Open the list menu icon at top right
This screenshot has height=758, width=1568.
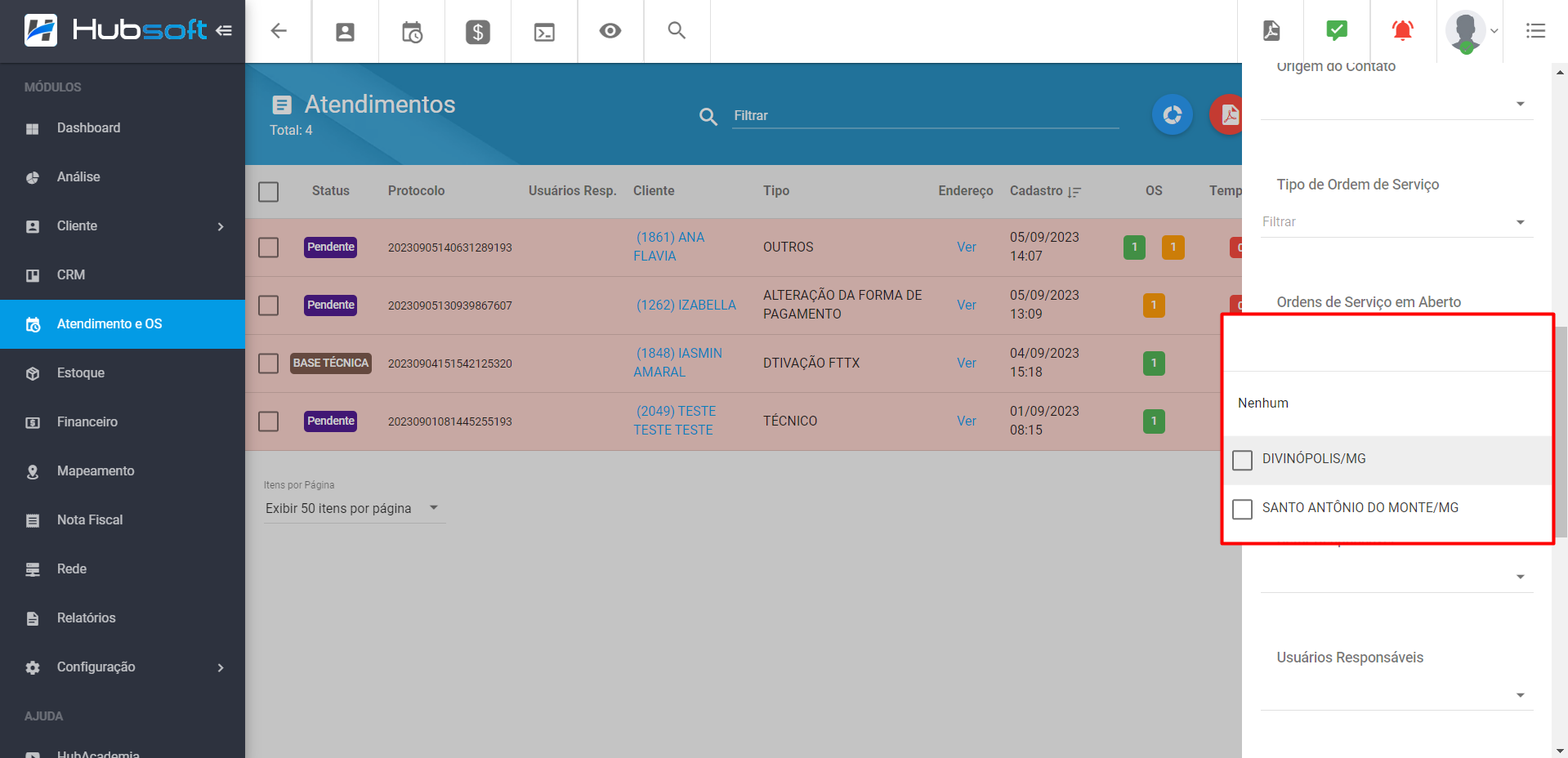click(1536, 31)
